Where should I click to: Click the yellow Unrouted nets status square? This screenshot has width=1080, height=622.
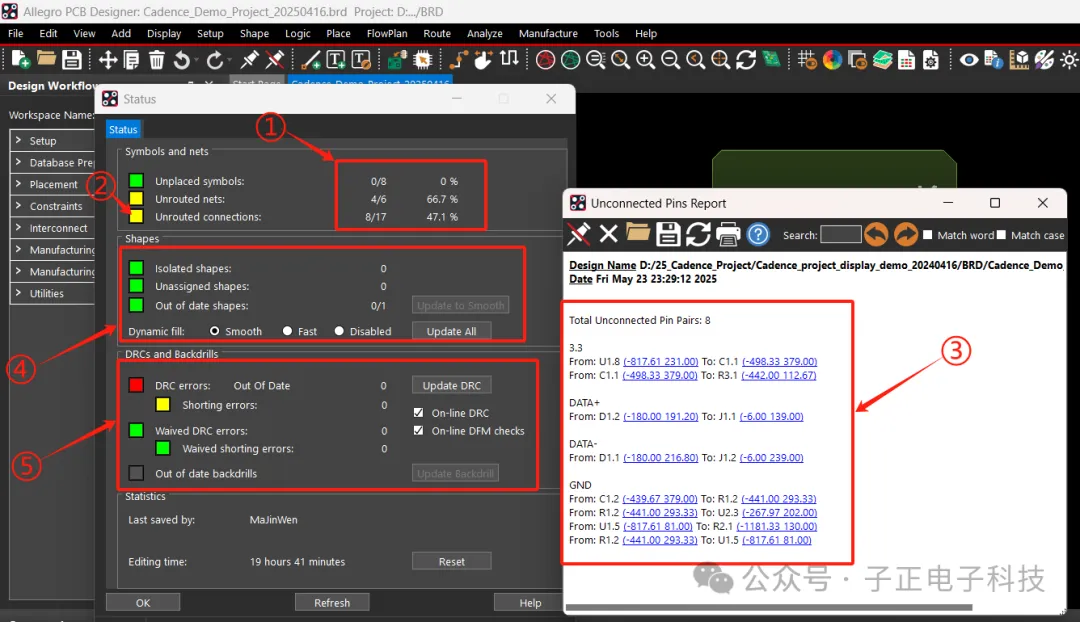coord(136,198)
